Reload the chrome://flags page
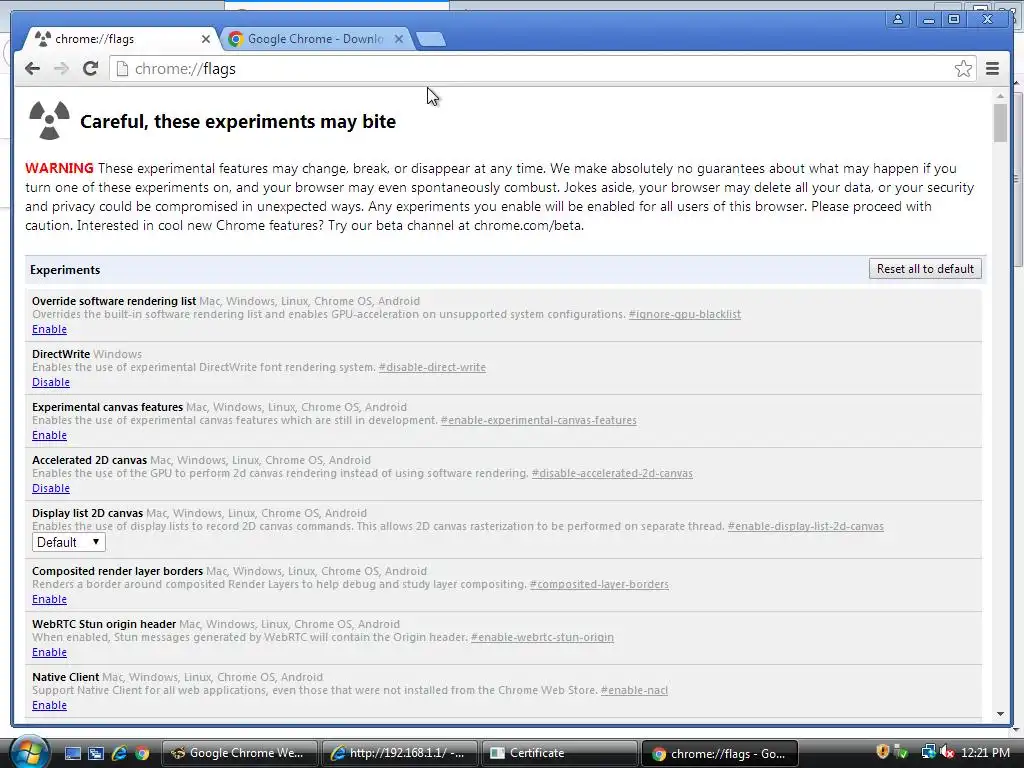Image resolution: width=1024 pixels, height=768 pixels. 91,69
